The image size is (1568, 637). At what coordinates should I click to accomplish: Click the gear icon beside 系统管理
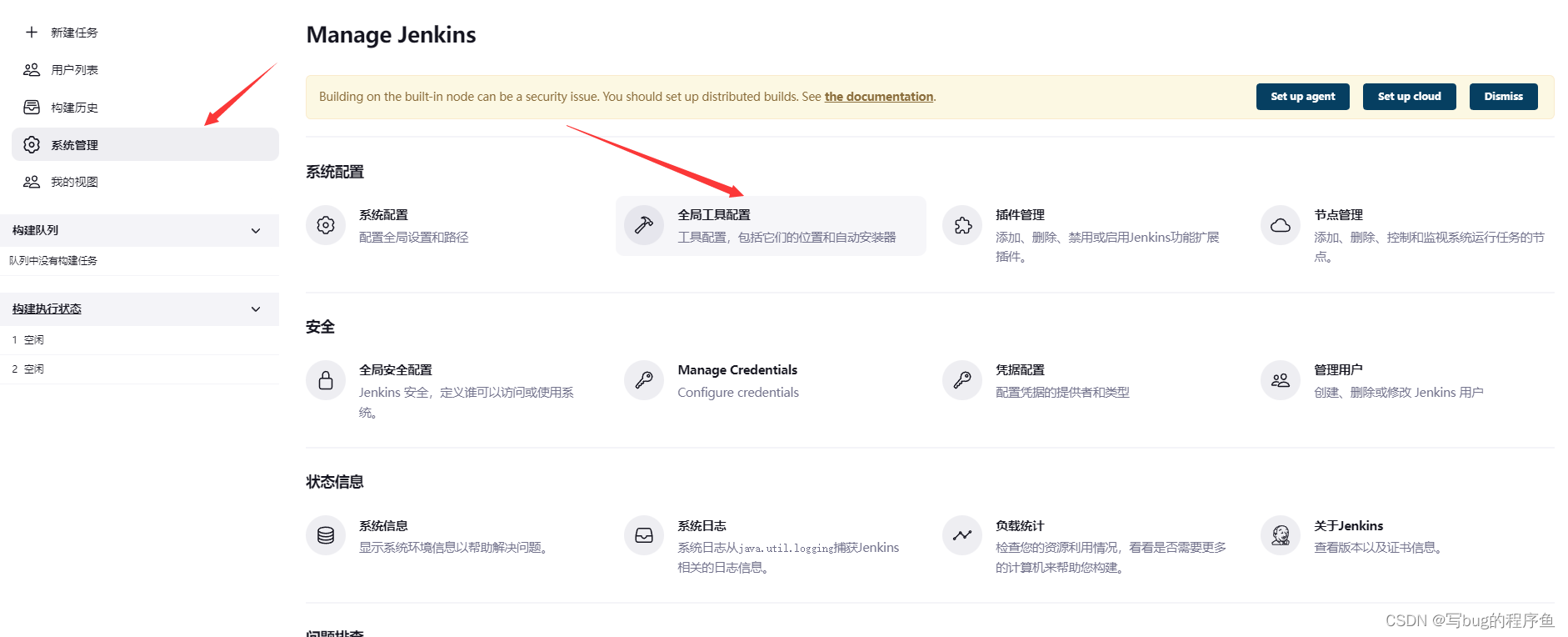coord(32,144)
